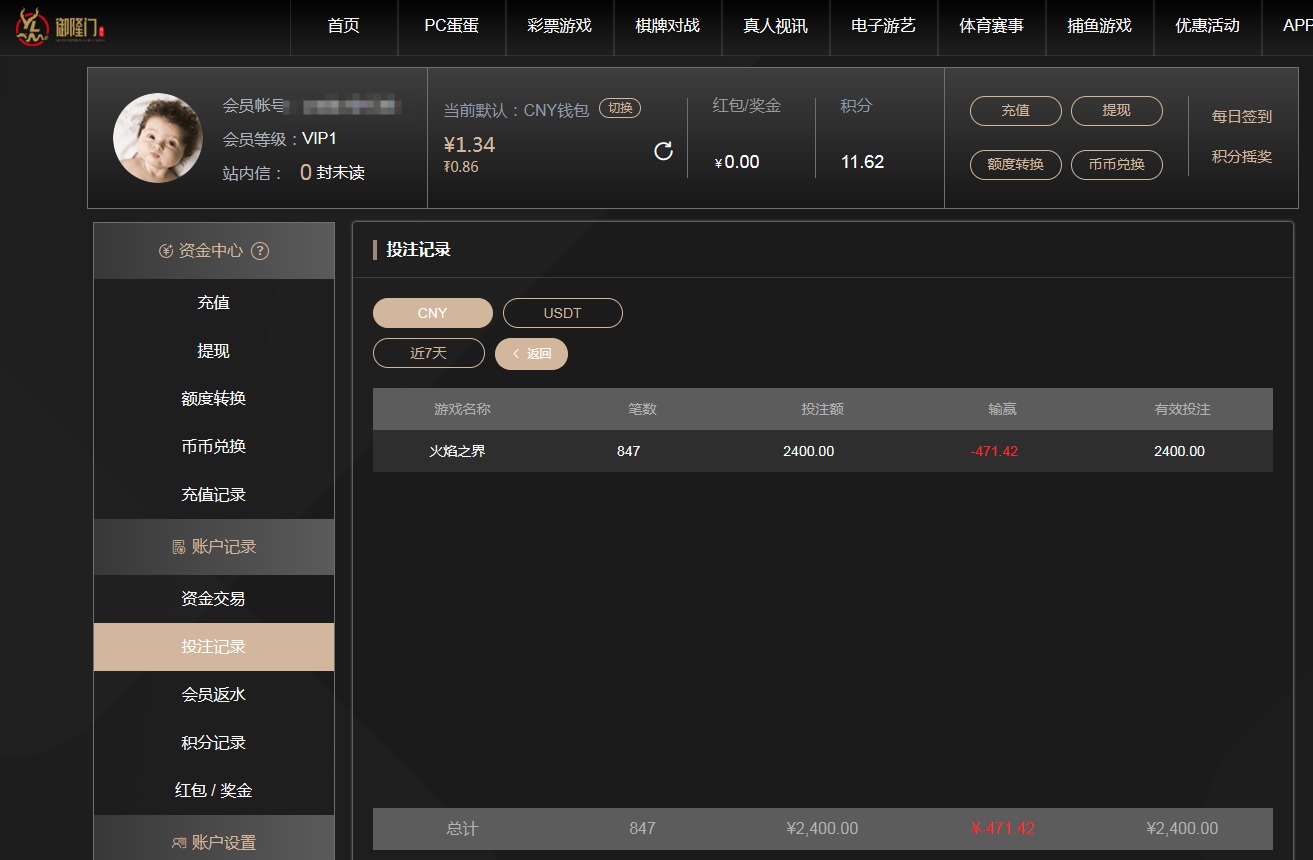Click the 0 封未读 inbox message count

click(x=332, y=173)
